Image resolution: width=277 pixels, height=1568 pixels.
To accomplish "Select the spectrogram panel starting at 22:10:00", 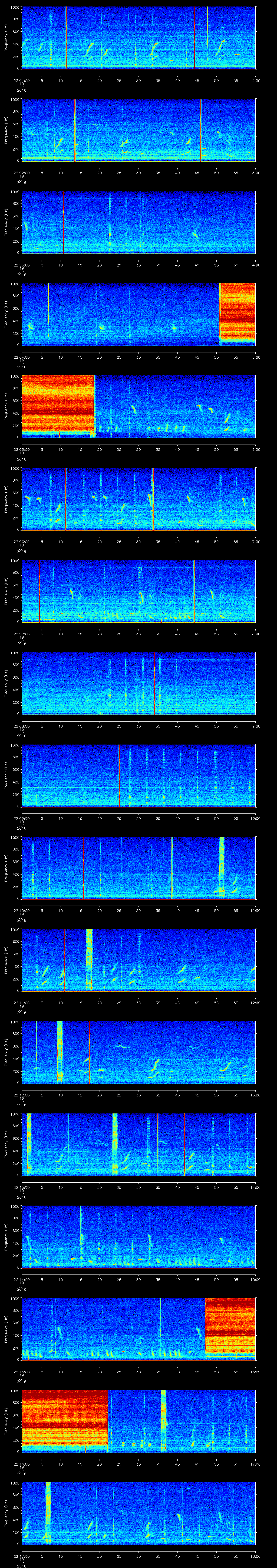I will click(x=139, y=868).
